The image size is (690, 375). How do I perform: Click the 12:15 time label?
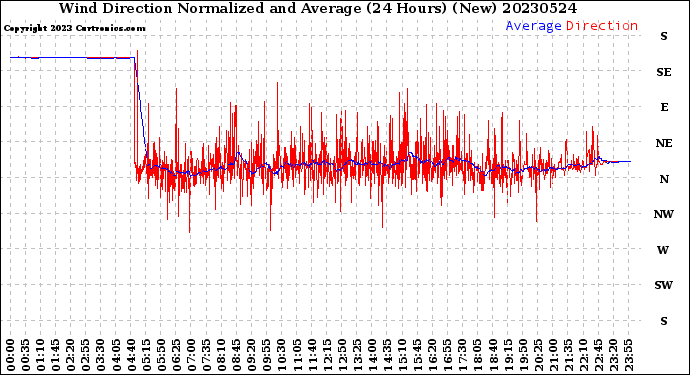327,355
